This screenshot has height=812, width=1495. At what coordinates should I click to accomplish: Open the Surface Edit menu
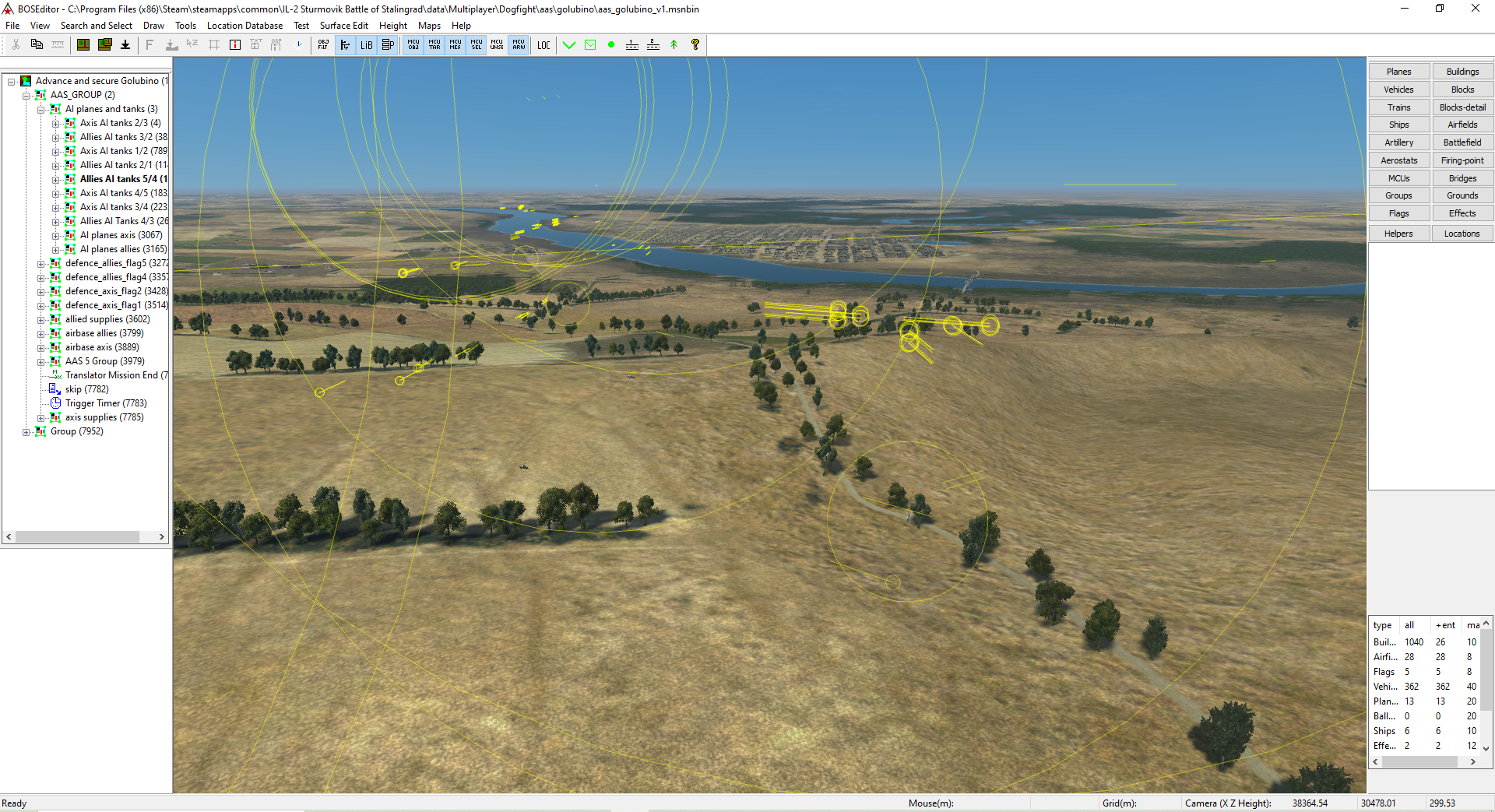click(343, 26)
